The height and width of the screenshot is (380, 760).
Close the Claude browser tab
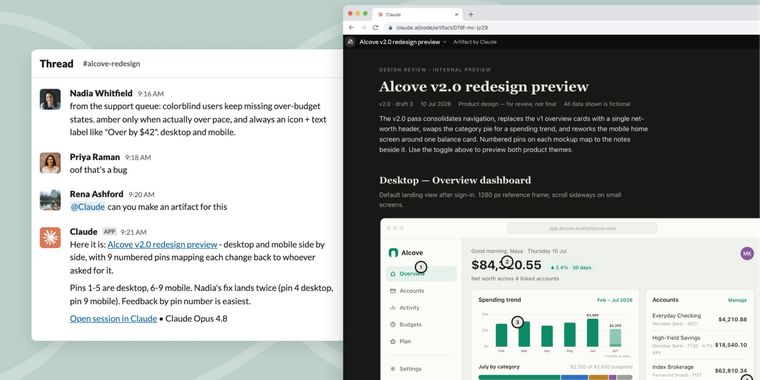[457, 15]
